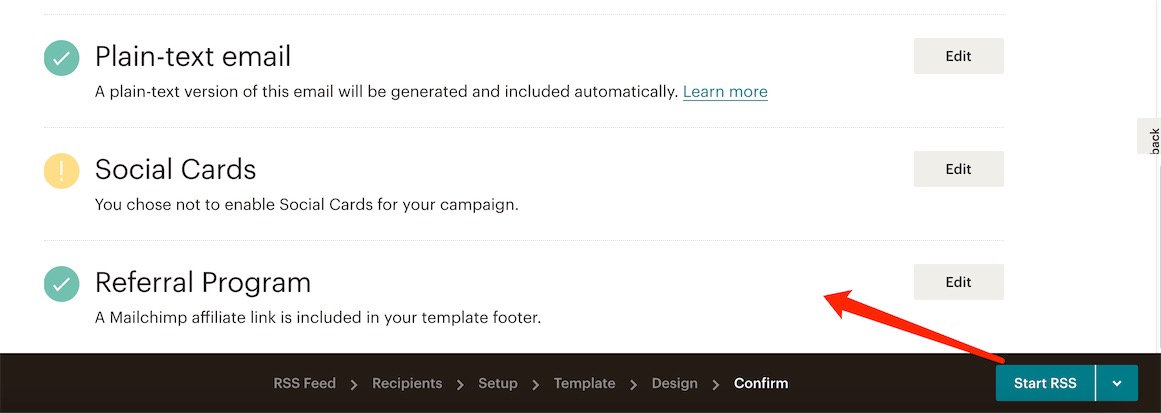Open the dropdown arrow next to Start RSS

1117,383
